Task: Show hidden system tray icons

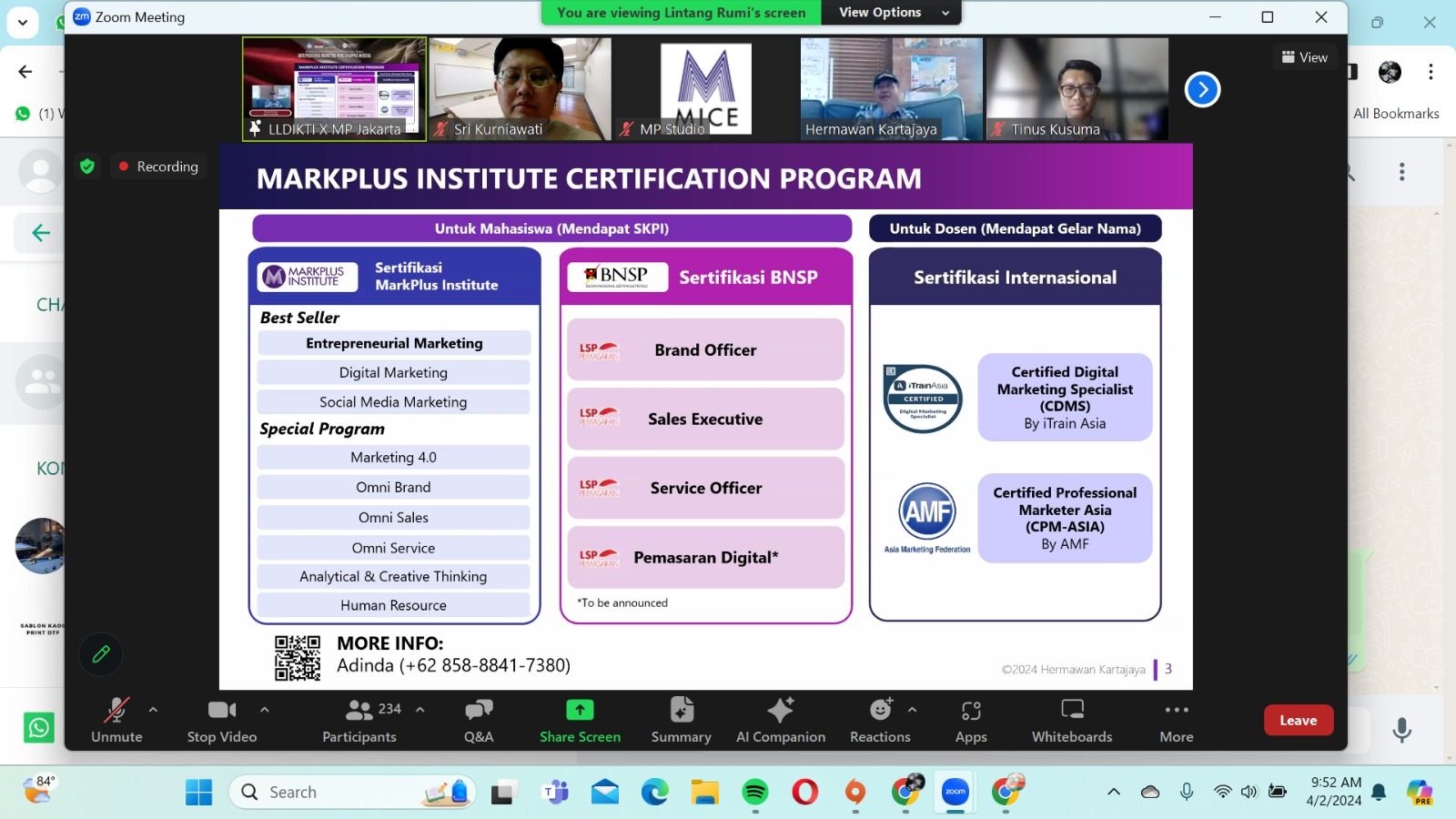Action: (x=1114, y=792)
